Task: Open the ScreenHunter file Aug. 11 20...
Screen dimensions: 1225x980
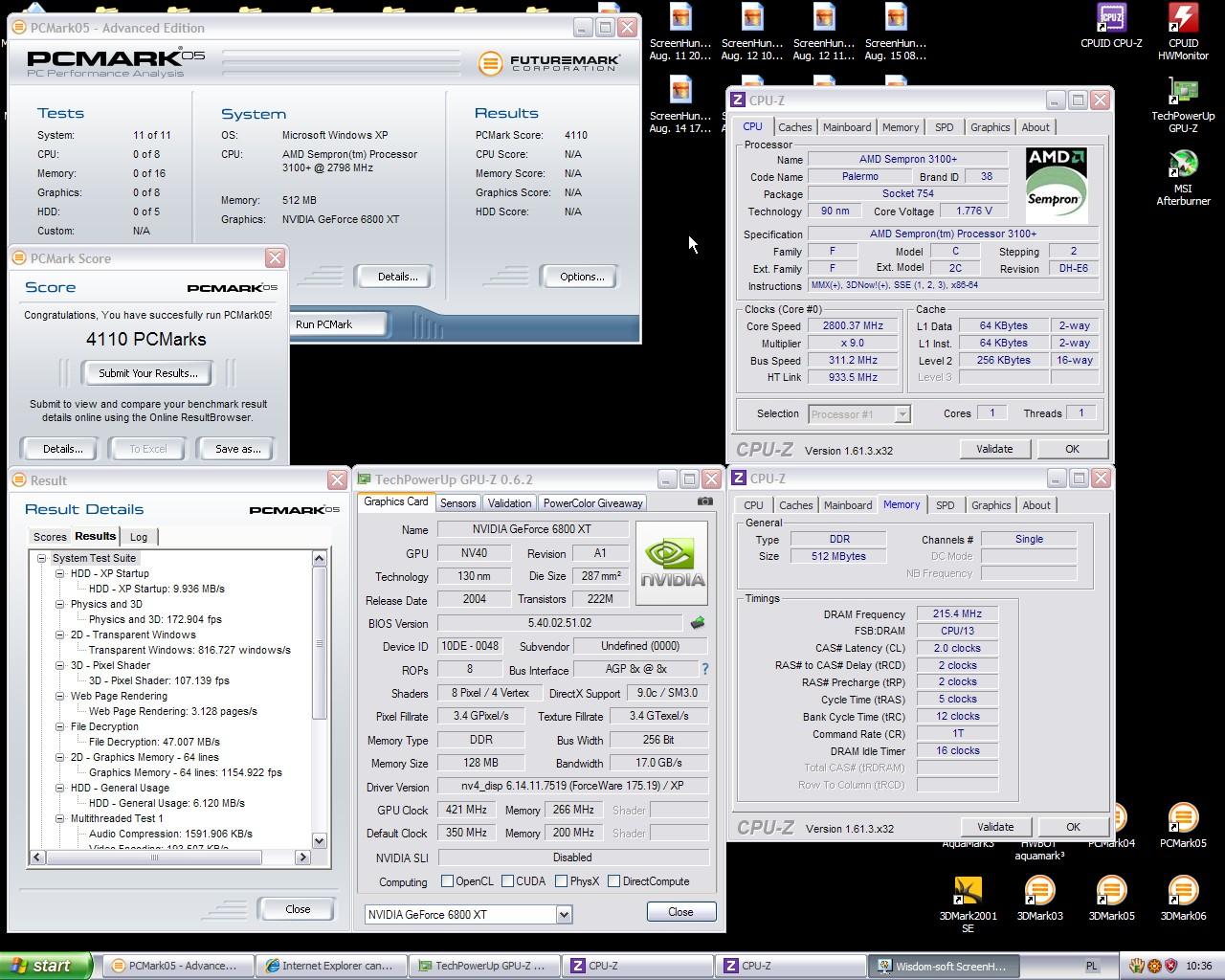Action: 680,33
